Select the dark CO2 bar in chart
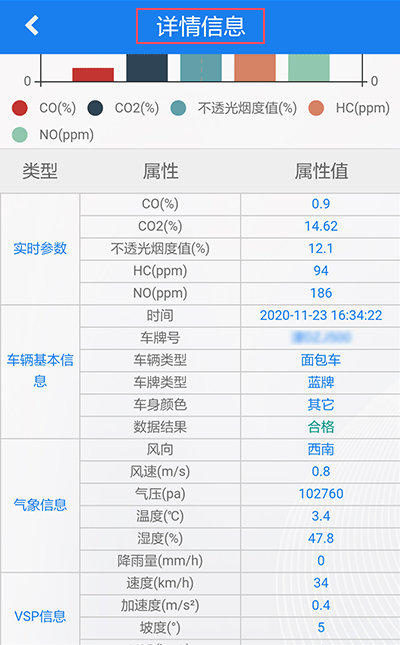400x645 pixels. tap(147, 68)
